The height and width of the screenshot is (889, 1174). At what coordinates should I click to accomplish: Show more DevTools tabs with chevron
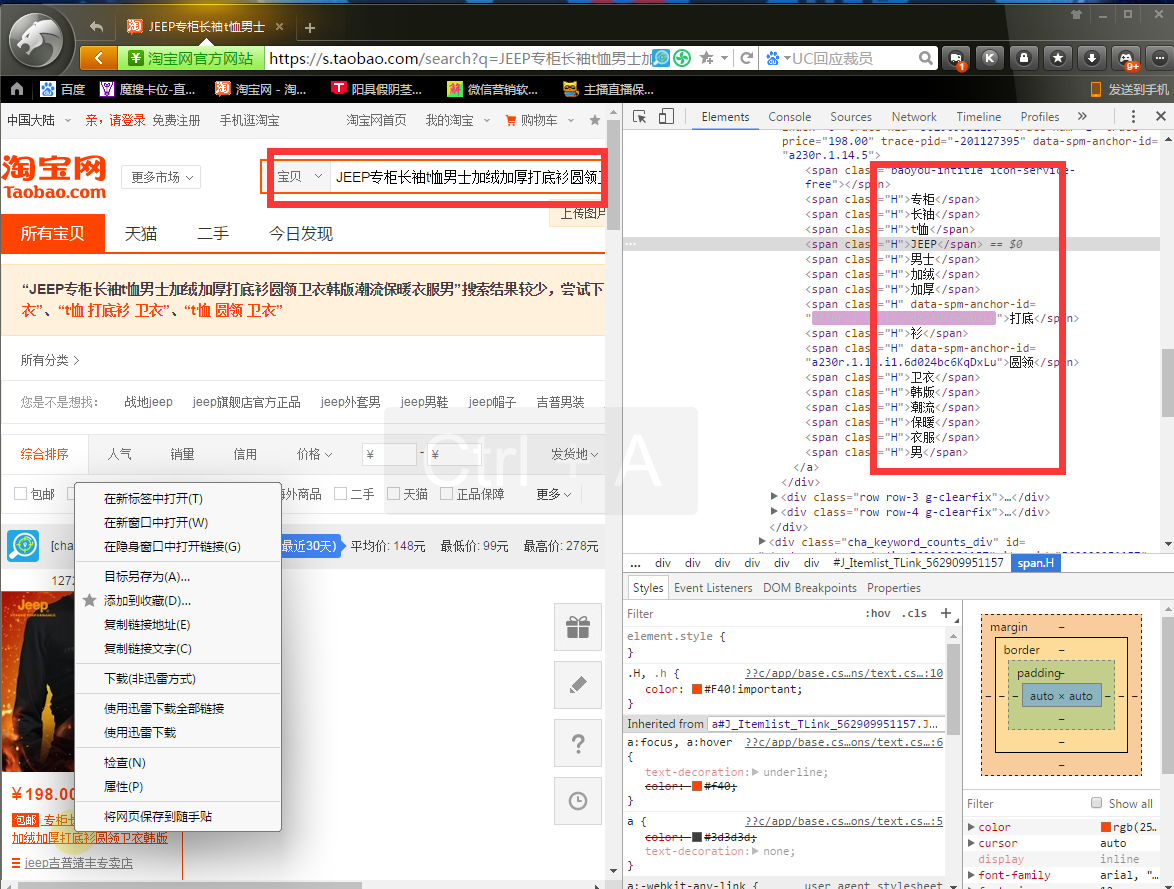(x=1082, y=116)
